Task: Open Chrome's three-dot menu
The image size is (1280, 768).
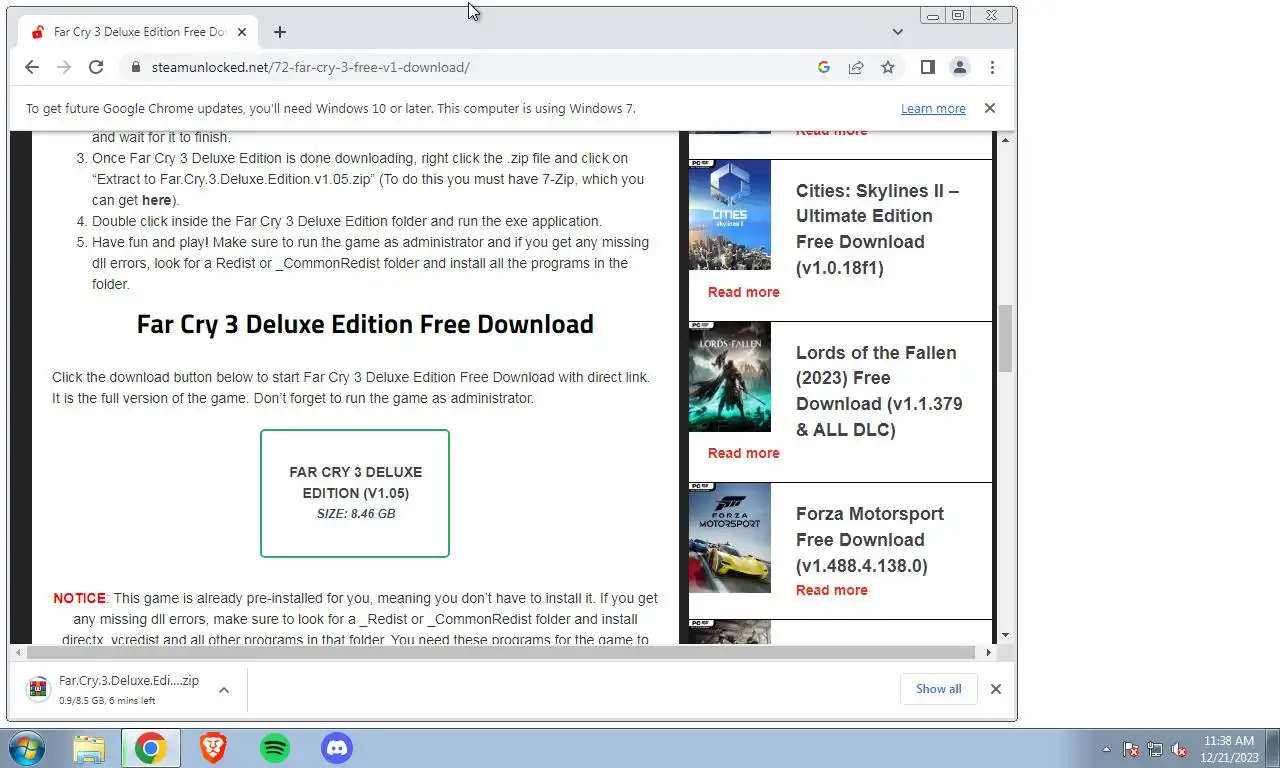Action: tap(992, 67)
